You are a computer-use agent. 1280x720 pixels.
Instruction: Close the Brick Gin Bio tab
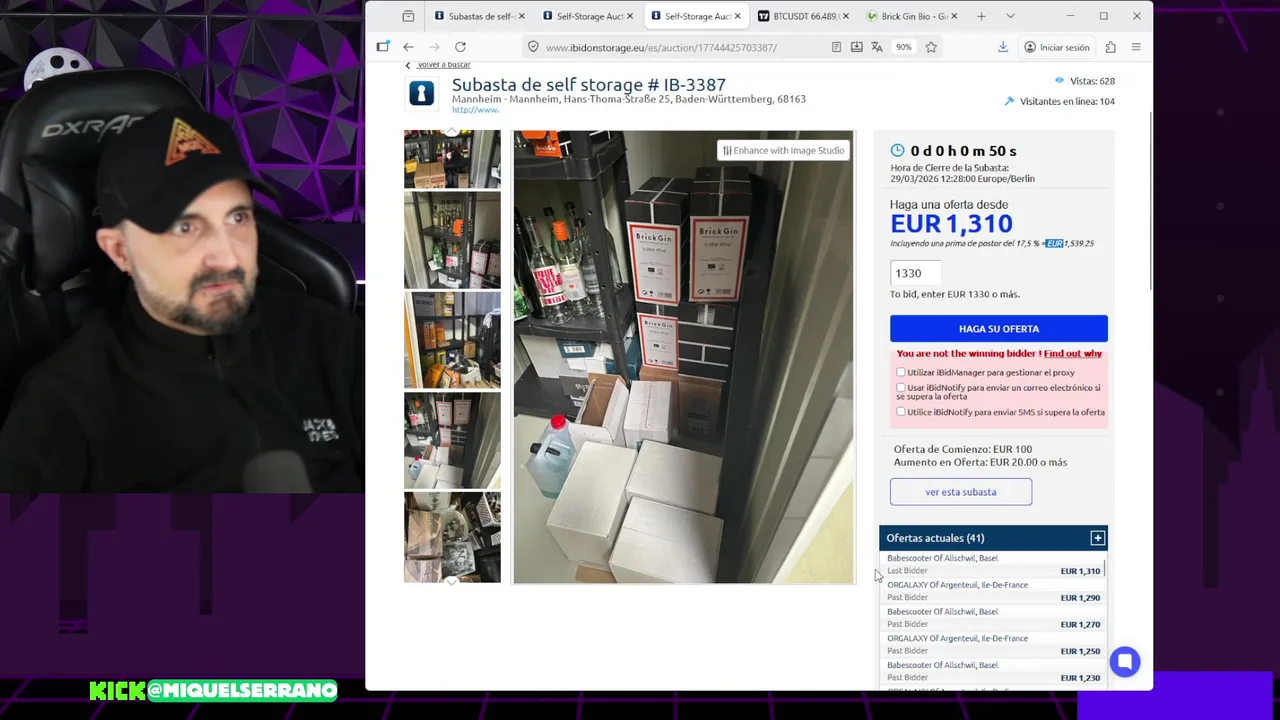[x=953, y=16]
